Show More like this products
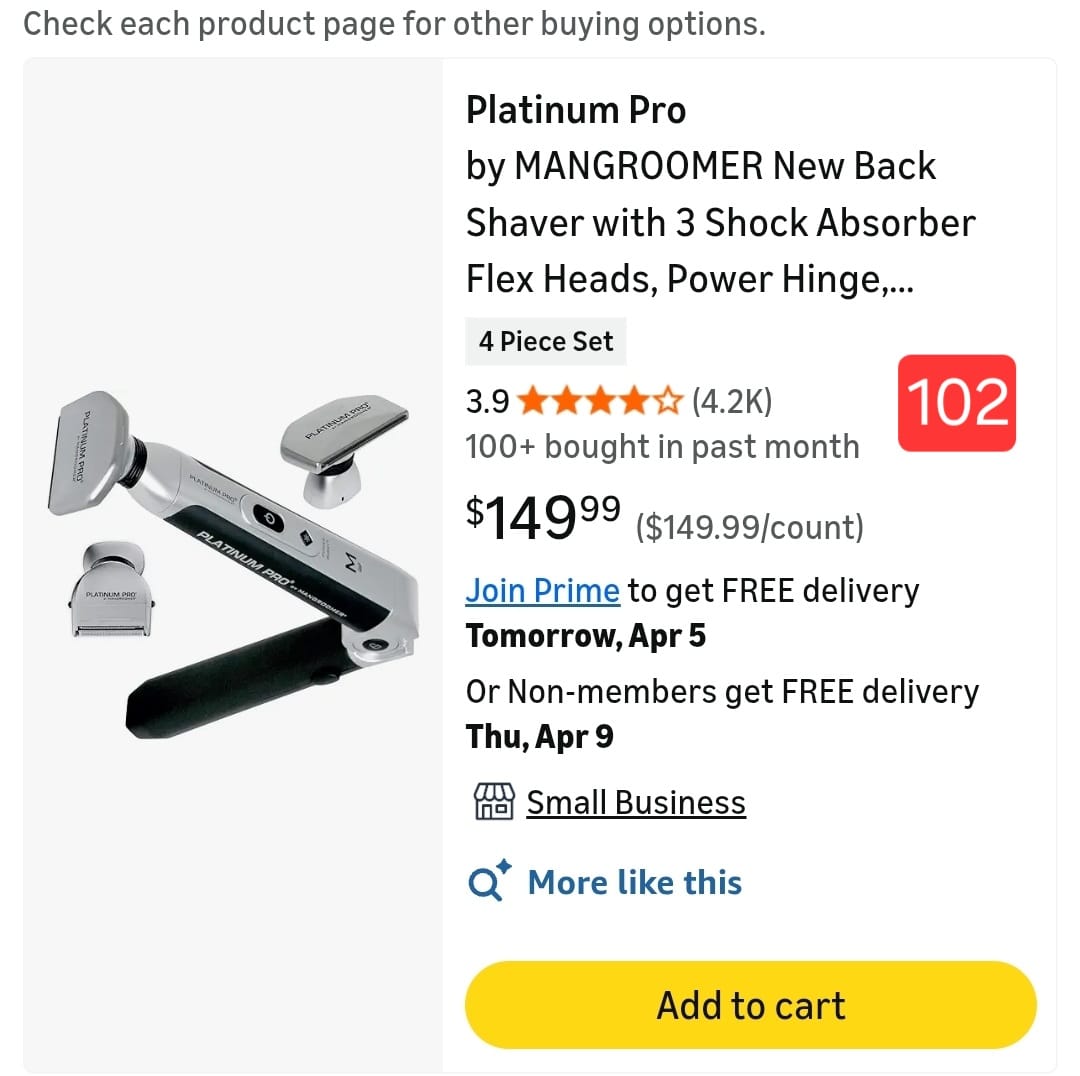Image resolution: width=1080 pixels, height=1076 pixels. [634, 883]
